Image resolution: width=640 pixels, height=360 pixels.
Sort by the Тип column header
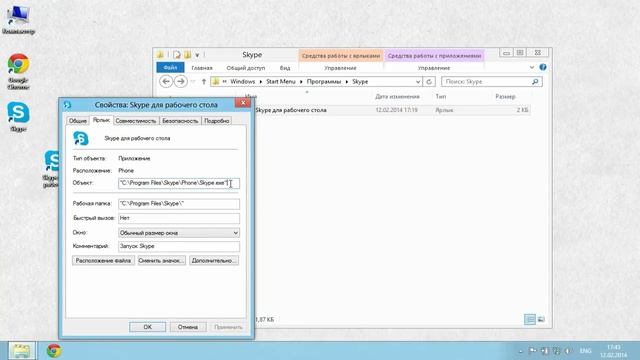point(440,97)
